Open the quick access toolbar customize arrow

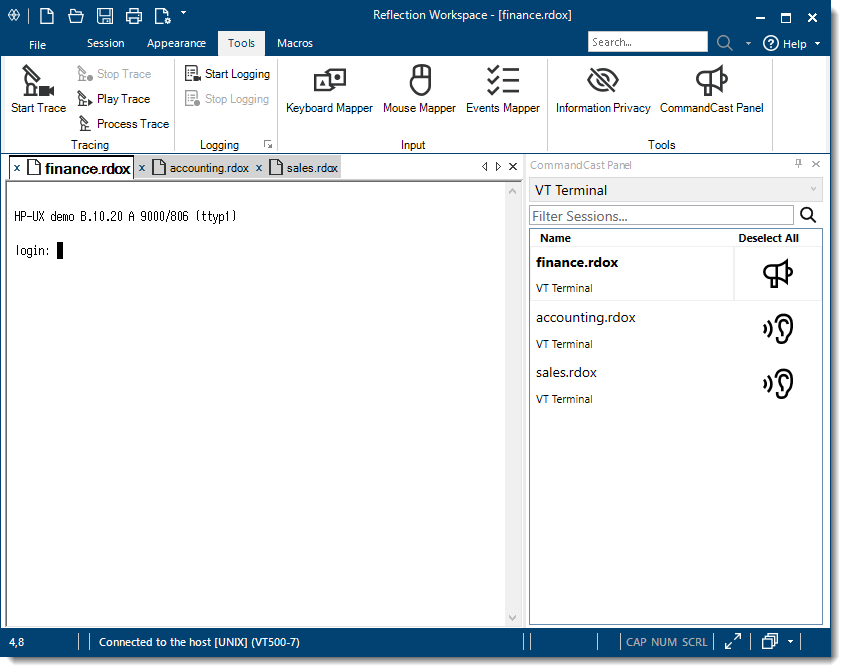point(183,12)
